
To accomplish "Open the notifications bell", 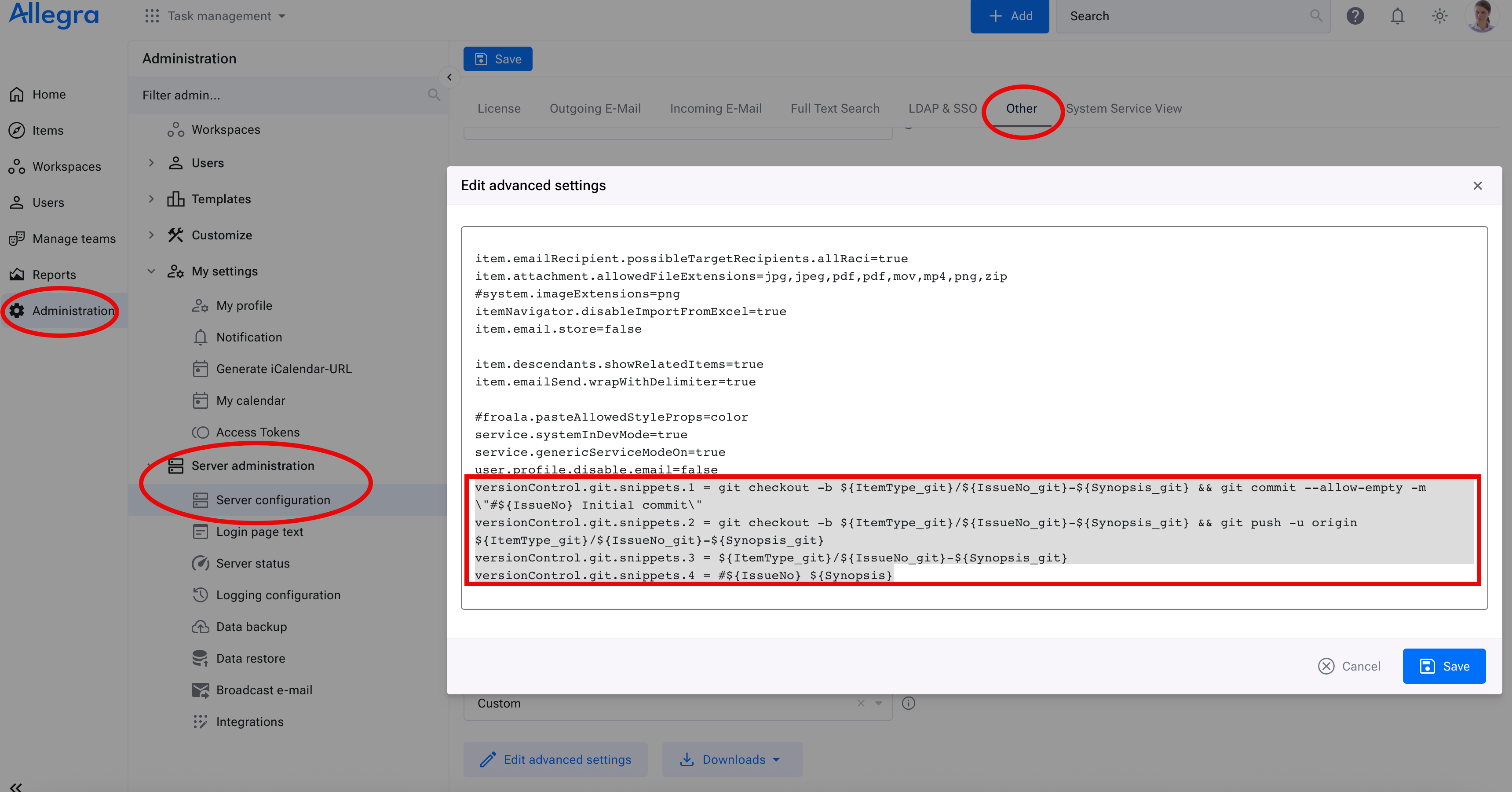I will pos(1398,16).
